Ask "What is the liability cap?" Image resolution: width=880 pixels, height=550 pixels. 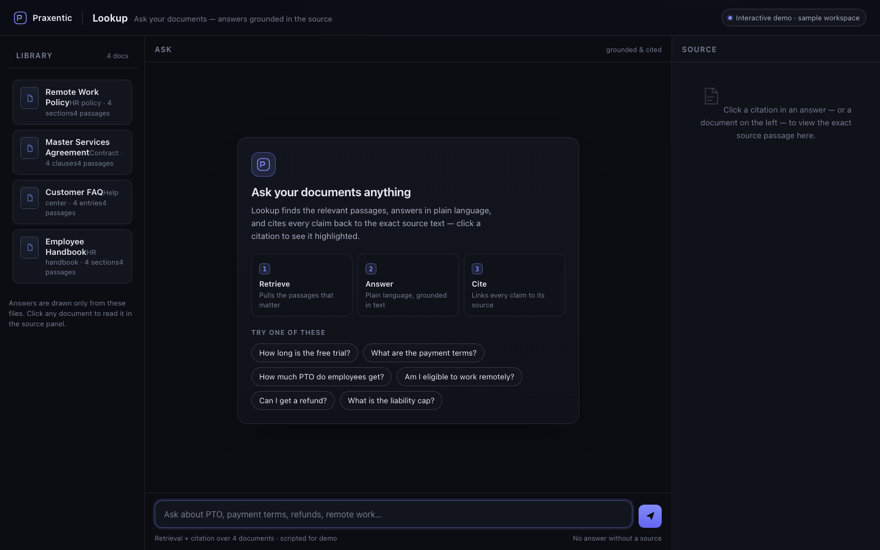[391, 401]
